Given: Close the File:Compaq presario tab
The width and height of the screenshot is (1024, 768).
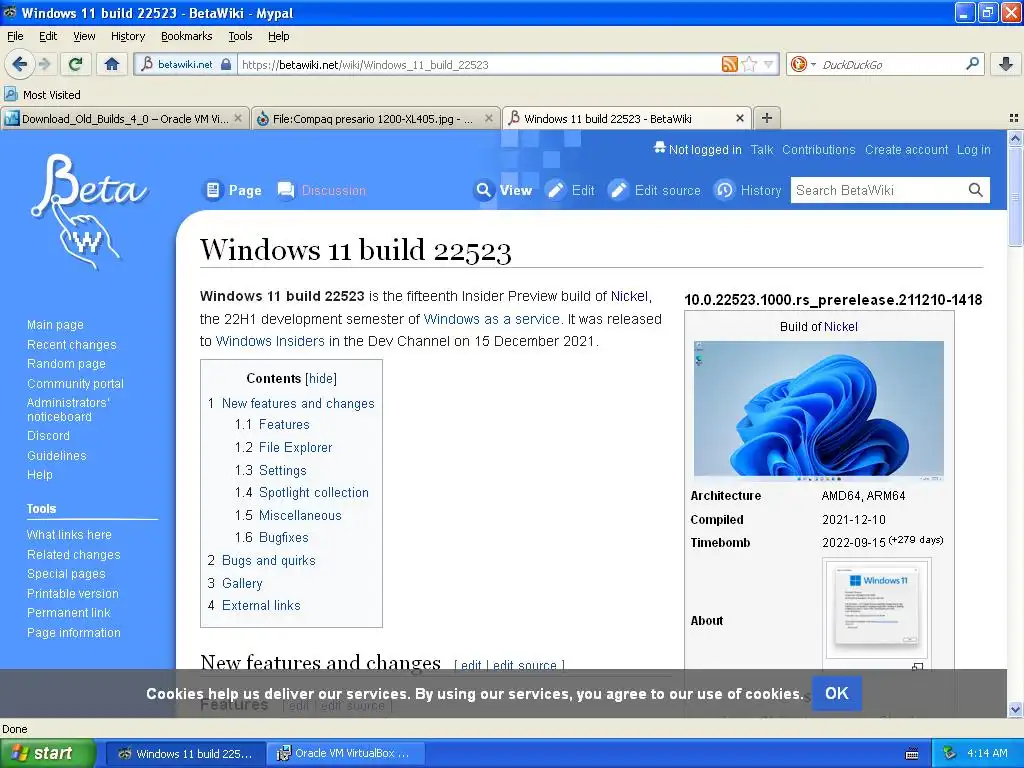Looking at the screenshot, I should pyautogui.click(x=488, y=118).
